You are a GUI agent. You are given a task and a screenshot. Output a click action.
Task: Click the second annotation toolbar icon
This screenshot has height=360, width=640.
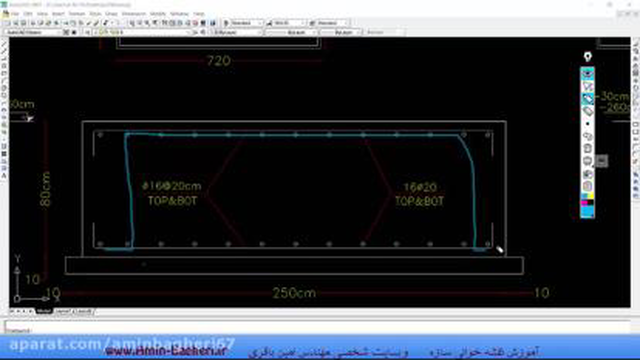587,86
